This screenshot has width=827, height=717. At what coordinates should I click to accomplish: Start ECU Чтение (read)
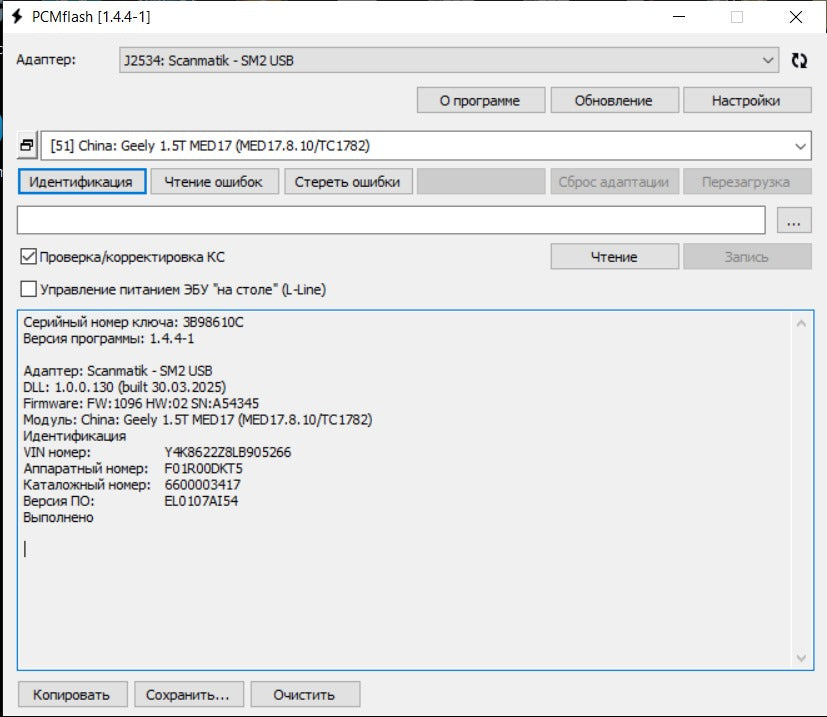click(614, 256)
